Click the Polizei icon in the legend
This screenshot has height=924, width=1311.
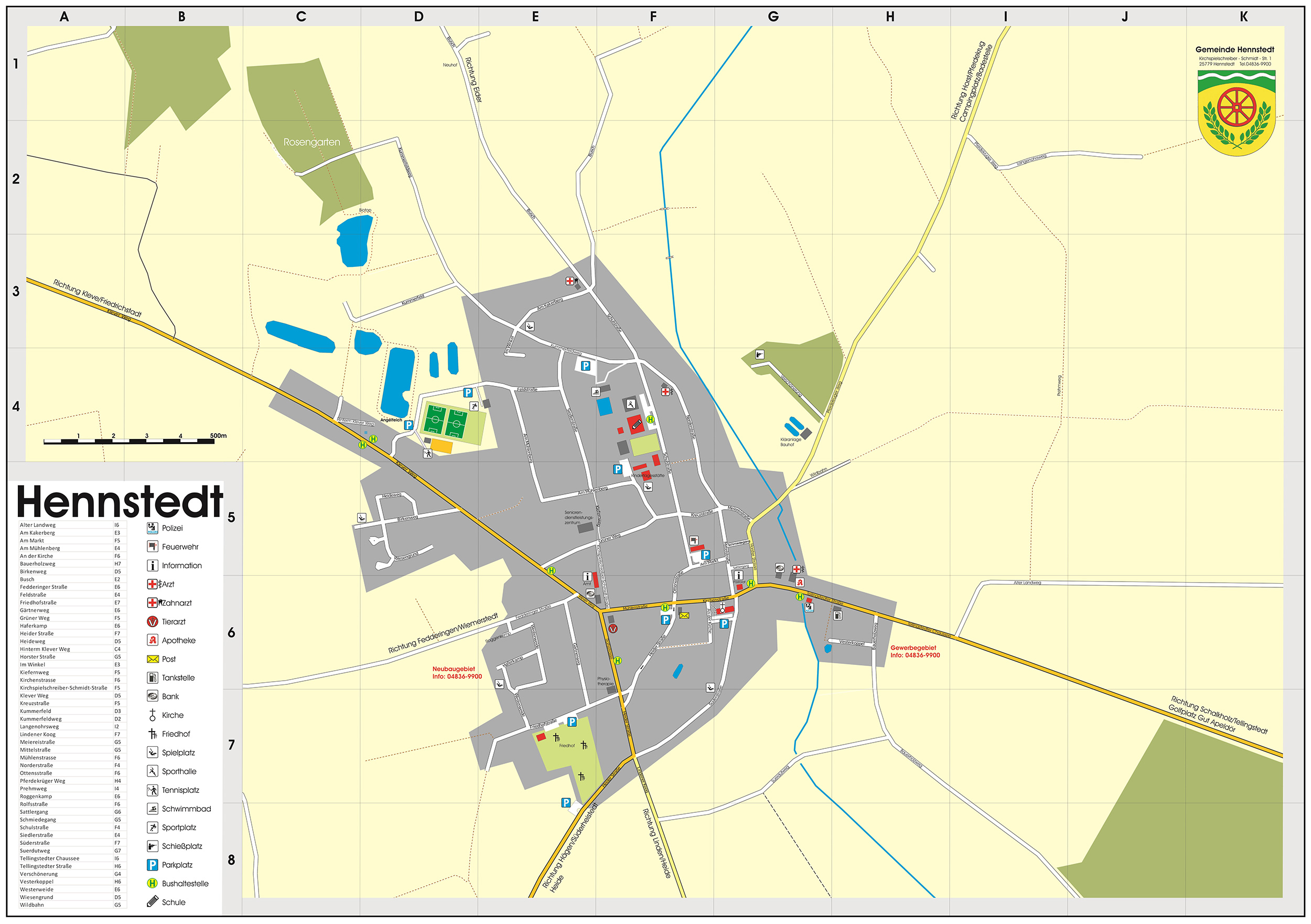coord(152,528)
